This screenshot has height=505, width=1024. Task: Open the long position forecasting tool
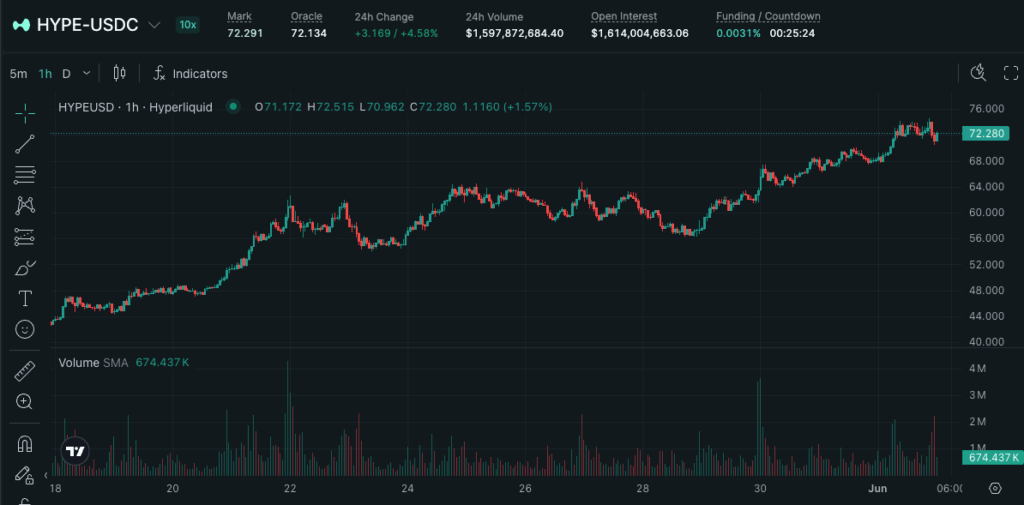[25, 236]
